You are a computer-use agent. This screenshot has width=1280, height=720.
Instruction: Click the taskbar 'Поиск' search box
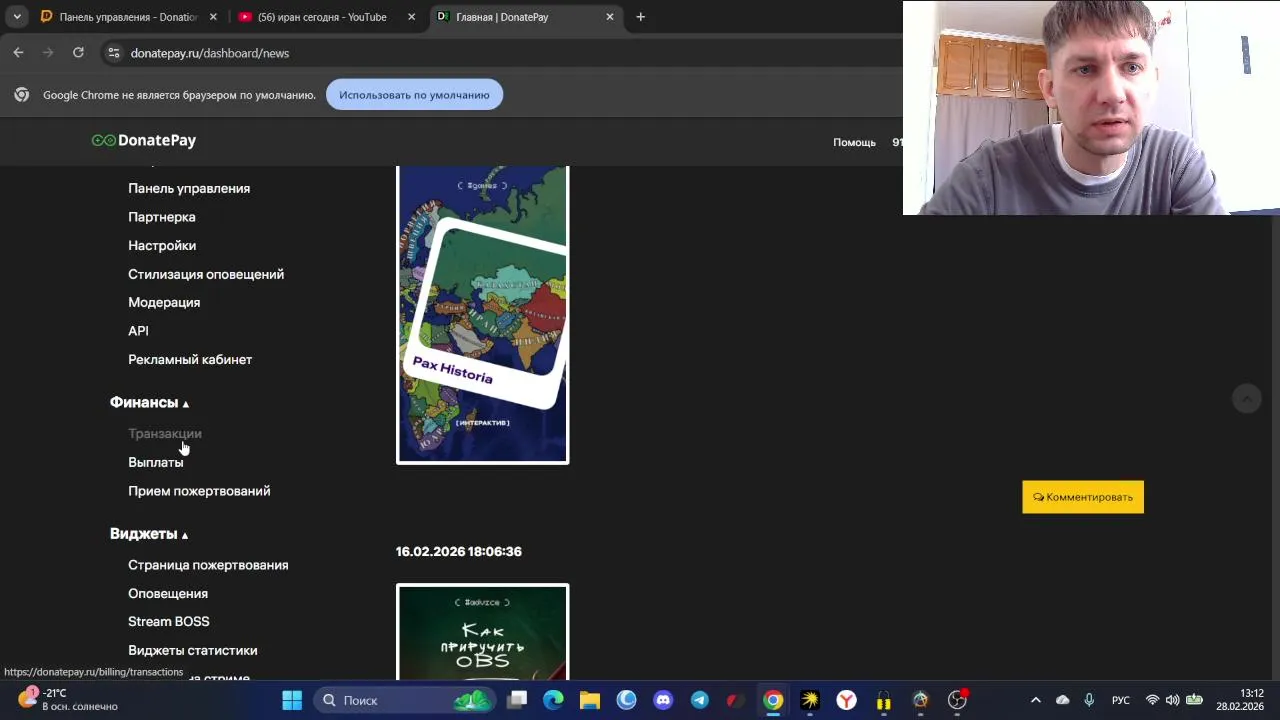pos(403,700)
